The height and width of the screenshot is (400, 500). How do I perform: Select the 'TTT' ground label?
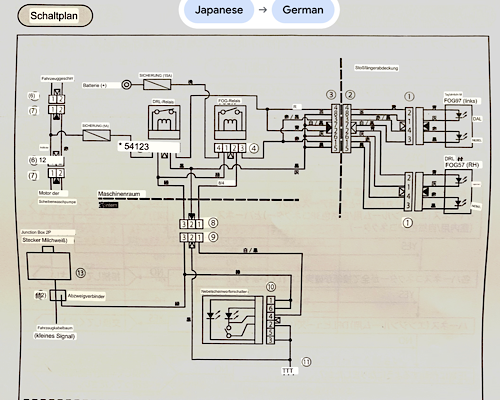(x=288, y=371)
